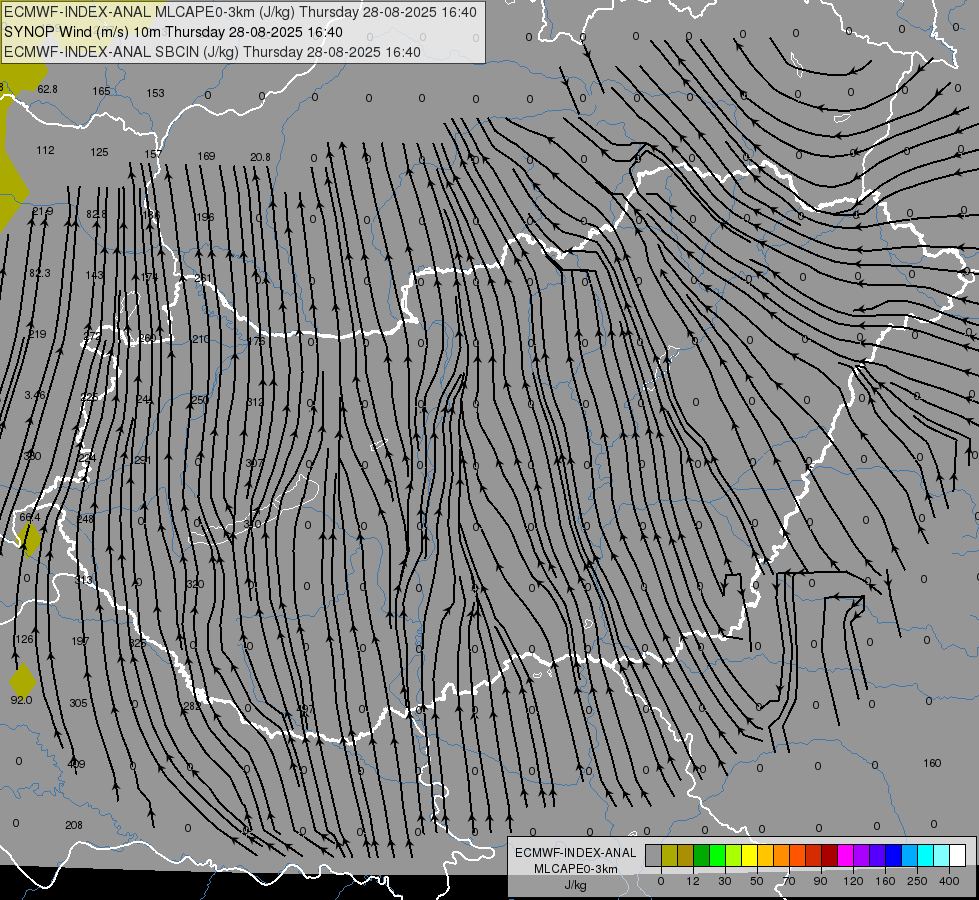Viewport: 979px width, 900px height.
Task: Click the map value 92.0
Action: (x=21, y=700)
